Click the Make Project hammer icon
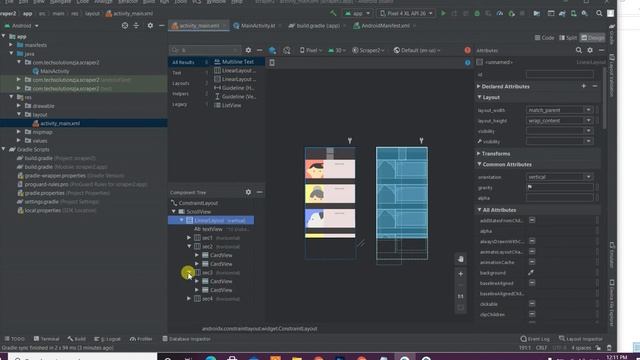This screenshot has width=640, height=360. point(333,13)
